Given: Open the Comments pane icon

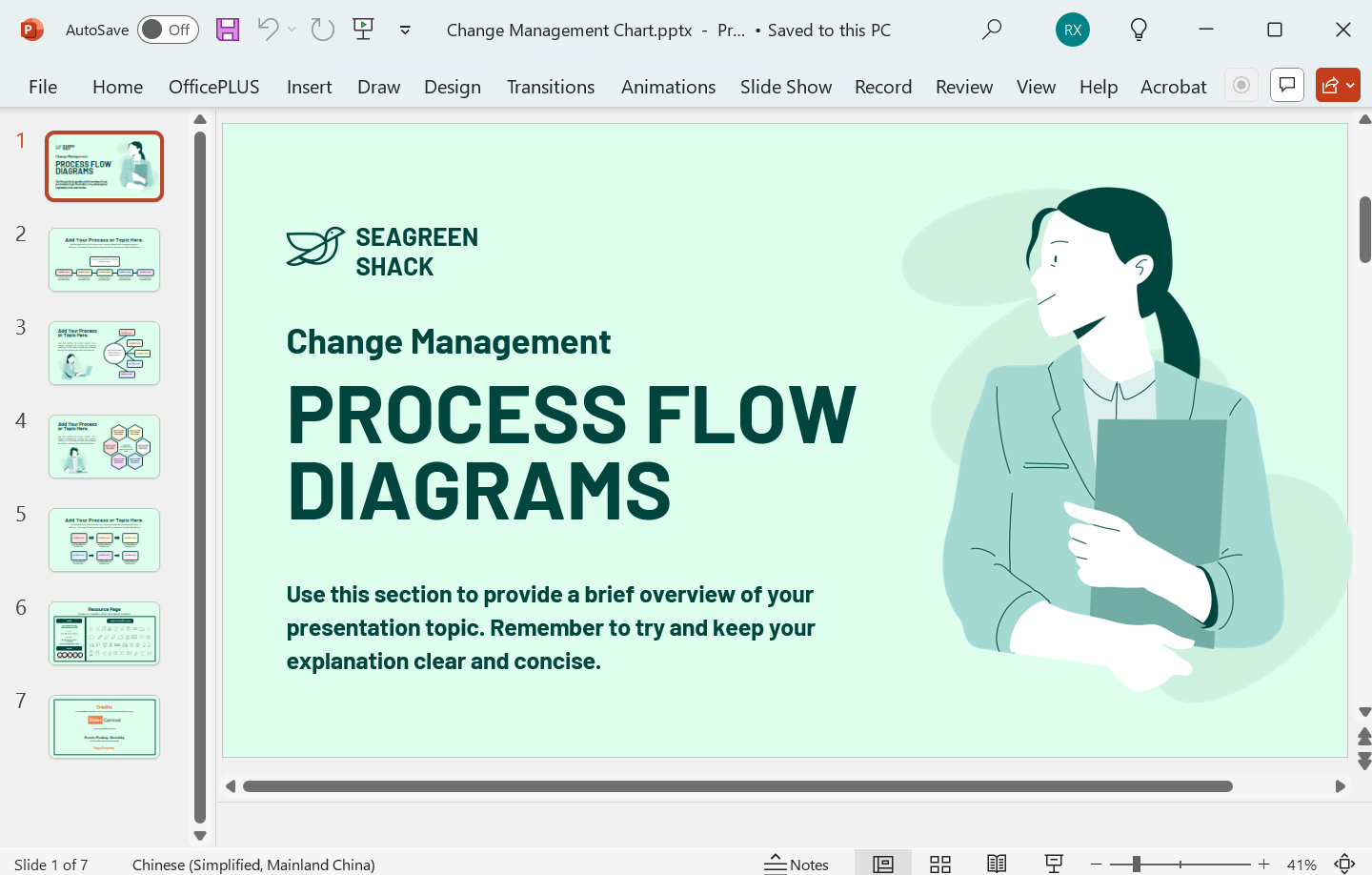Looking at the screenshot, I should coord(1287,86).
